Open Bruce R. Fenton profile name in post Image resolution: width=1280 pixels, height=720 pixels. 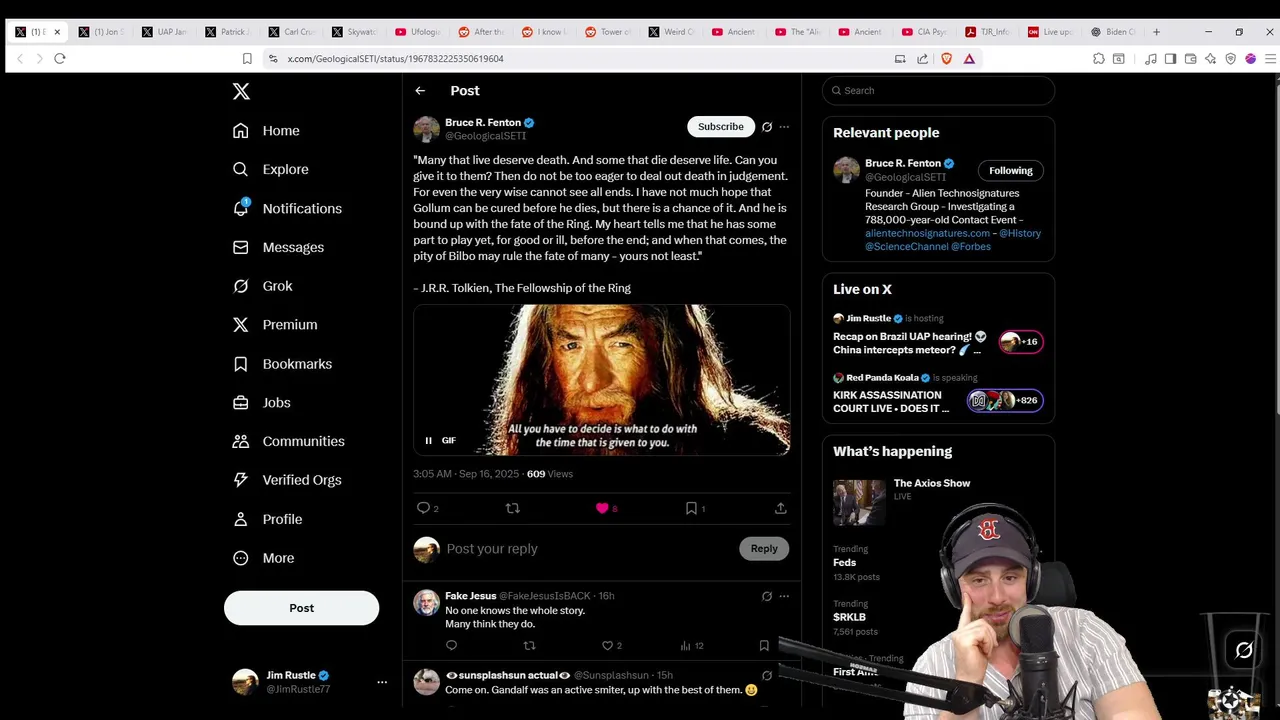pyautogui.click(x=483, y=122)
